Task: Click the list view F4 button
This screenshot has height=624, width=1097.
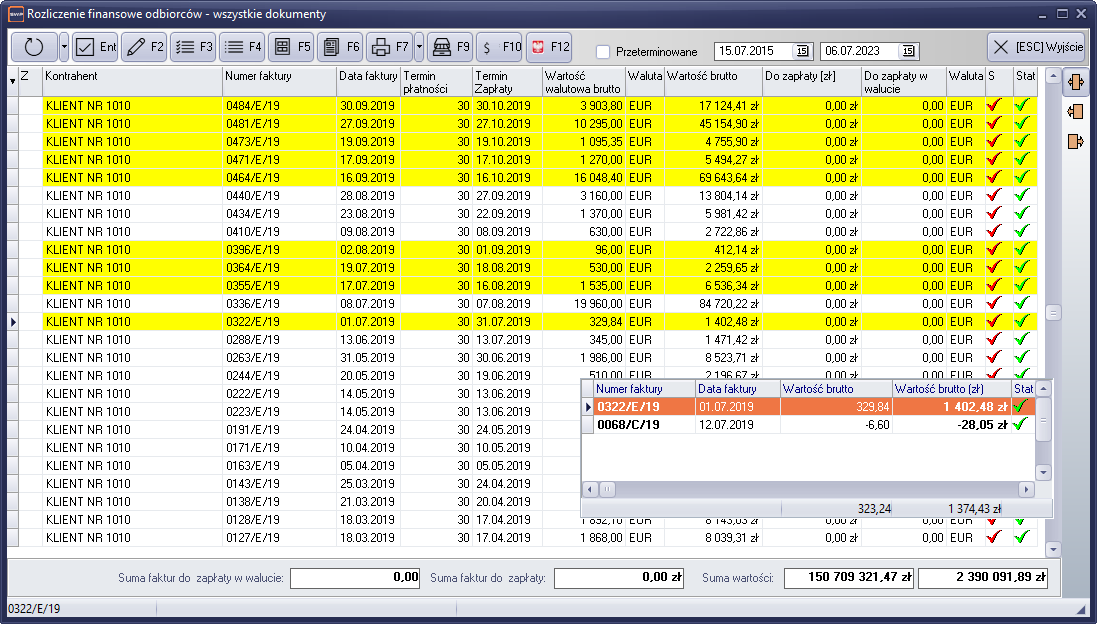Action: coord(242,47)
